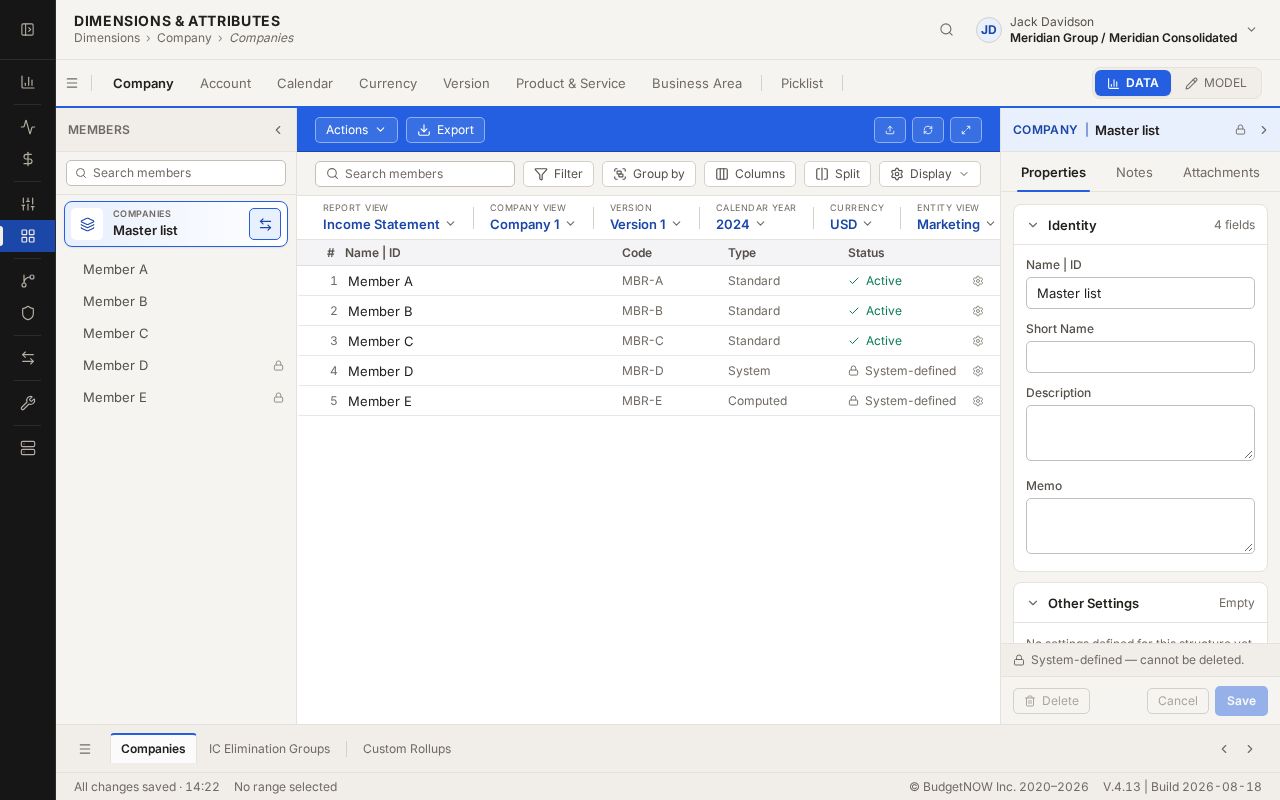Image resolution: width=1280 pixels, height=800 pixels.
Task: Focus the Short Name input field
Action: coord(1140,357)
